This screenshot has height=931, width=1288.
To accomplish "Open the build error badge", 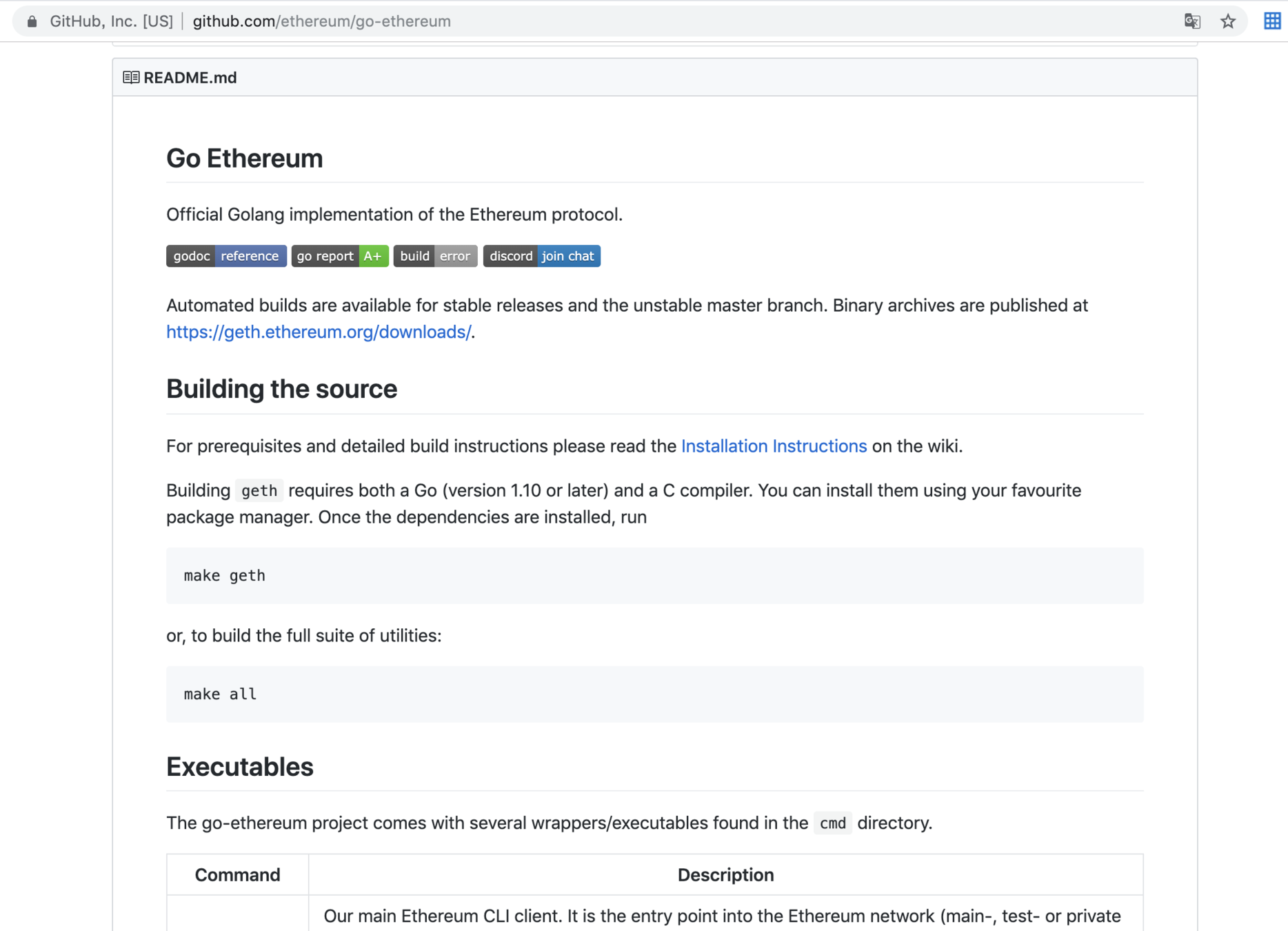I will pos(435,256).
